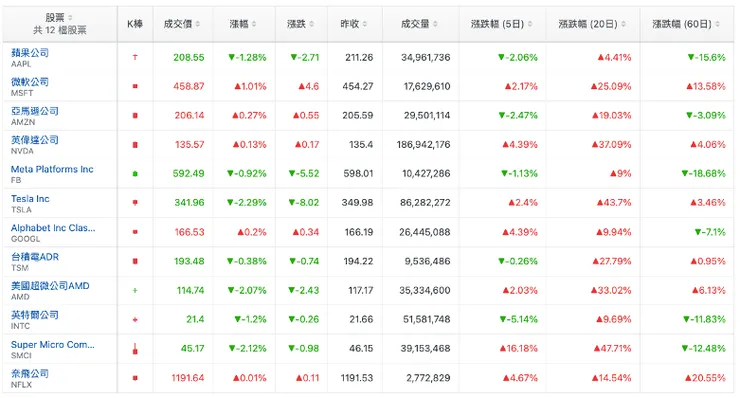Click TSM 20-day change 27.79%
This screenshot has width=740, height=398.
point(612,261)
